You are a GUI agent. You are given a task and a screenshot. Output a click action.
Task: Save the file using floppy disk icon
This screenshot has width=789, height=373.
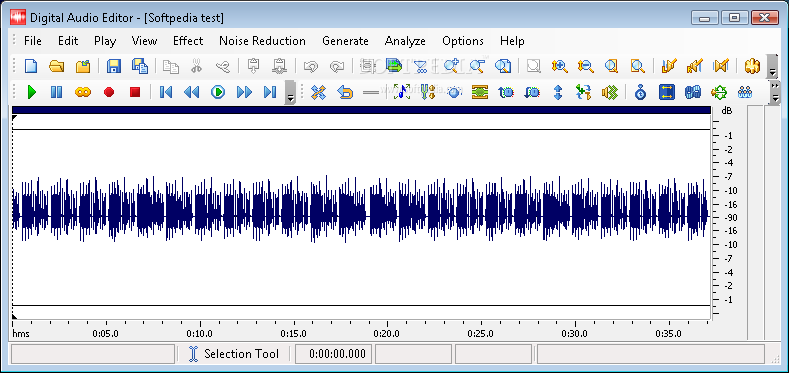click(114, 66)
